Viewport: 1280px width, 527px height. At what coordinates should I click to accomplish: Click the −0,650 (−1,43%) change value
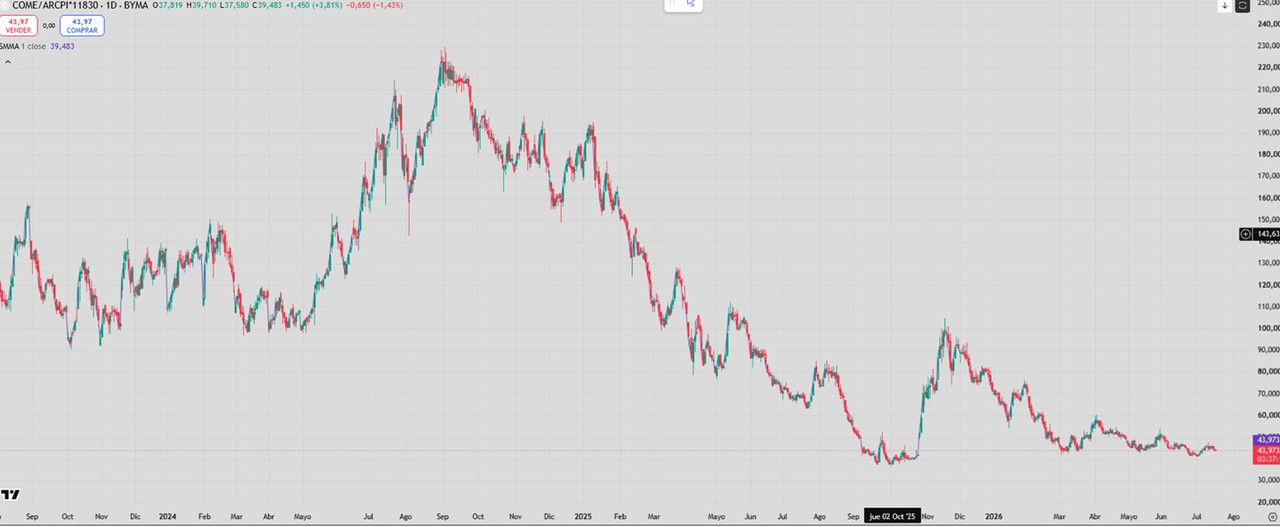[373, 5]
